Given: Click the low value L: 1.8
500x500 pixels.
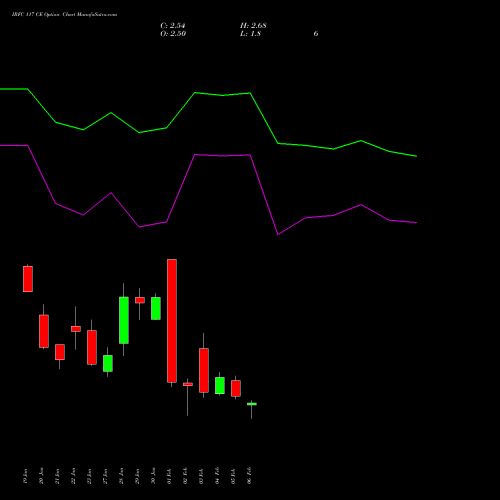Looking at the screenshot, I should (x=250, y=34).
